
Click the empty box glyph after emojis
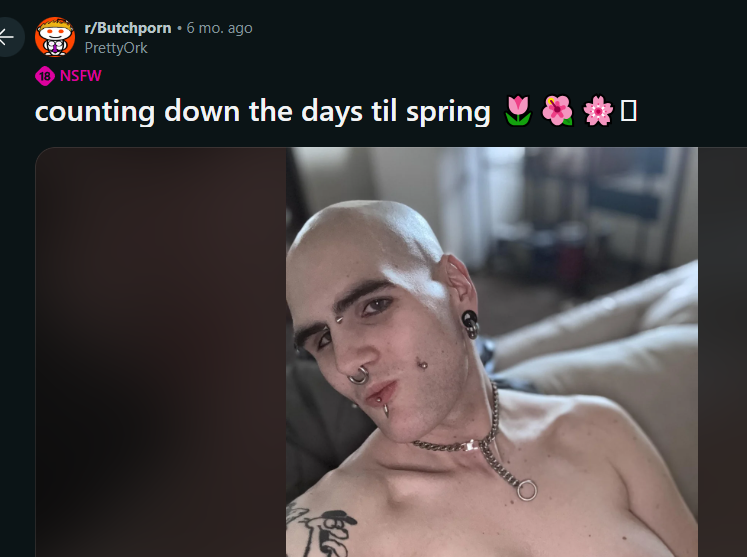628,111
